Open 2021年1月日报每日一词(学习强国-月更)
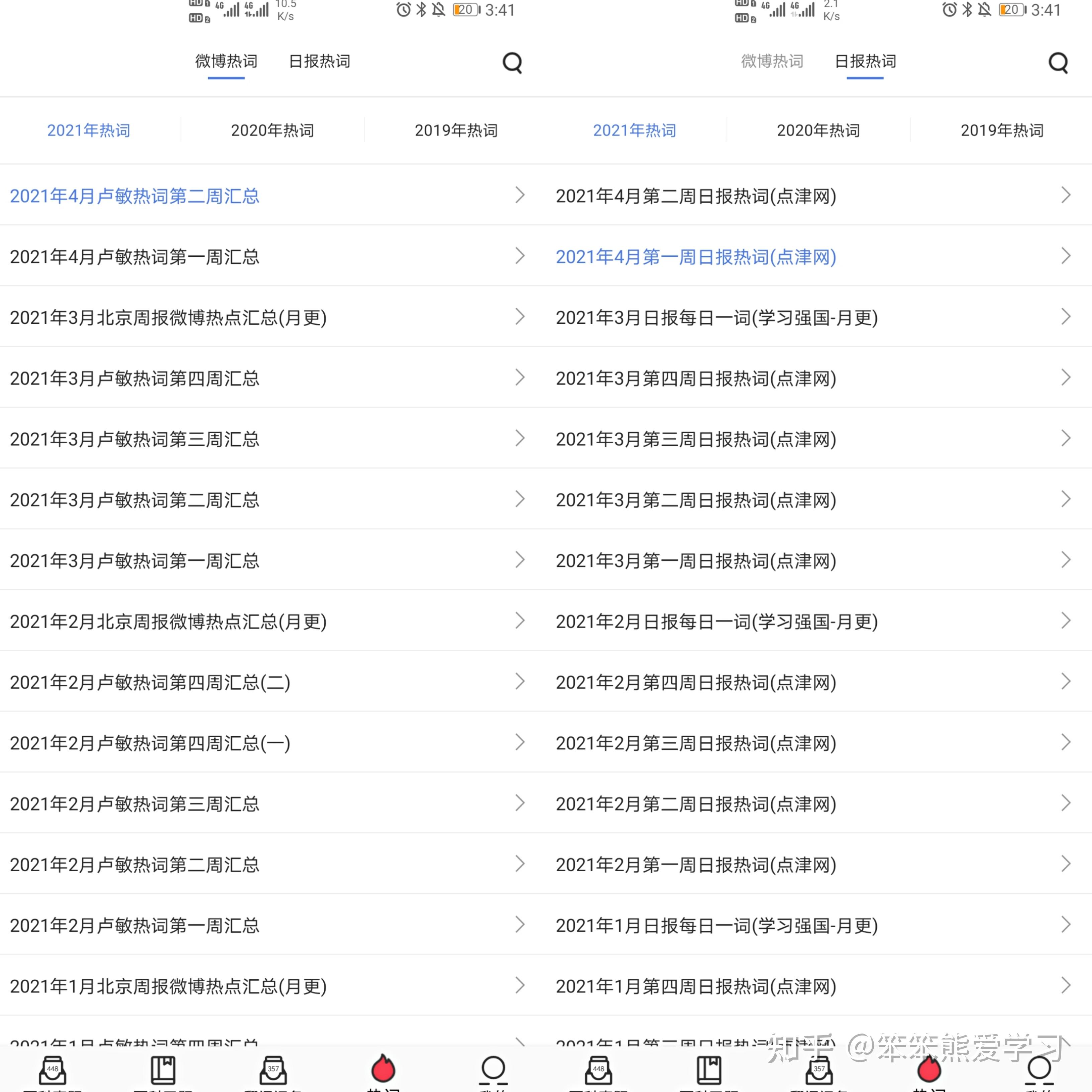Image resolution: width=1092 pixels, height=1092 pixels. tap(717, 926)
